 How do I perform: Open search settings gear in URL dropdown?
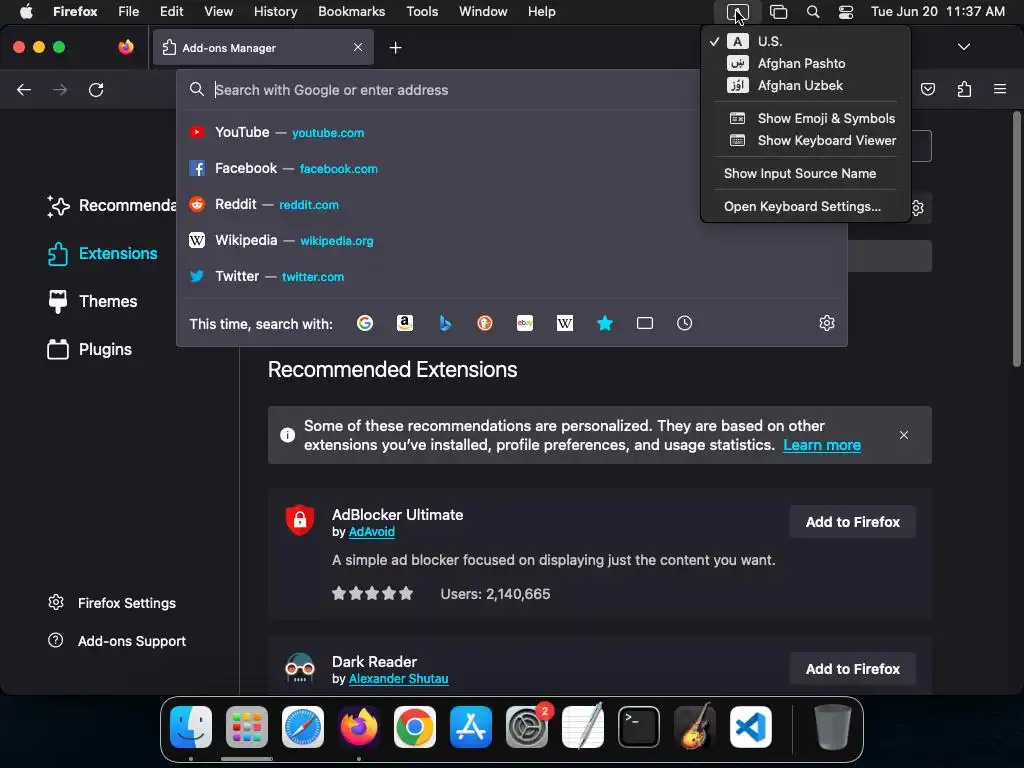click(x=827, y=323)
